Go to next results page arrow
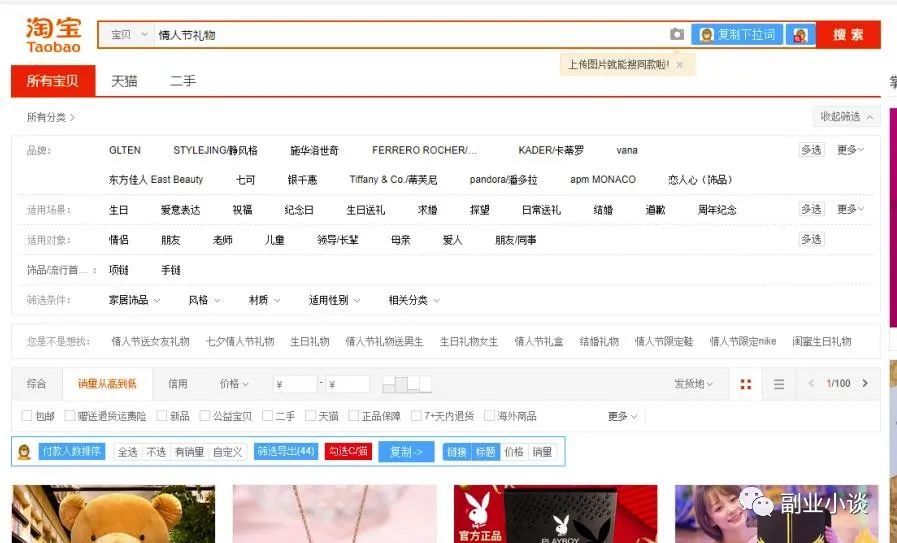Screen dimensions: 897x543 (x=865, y=384)
